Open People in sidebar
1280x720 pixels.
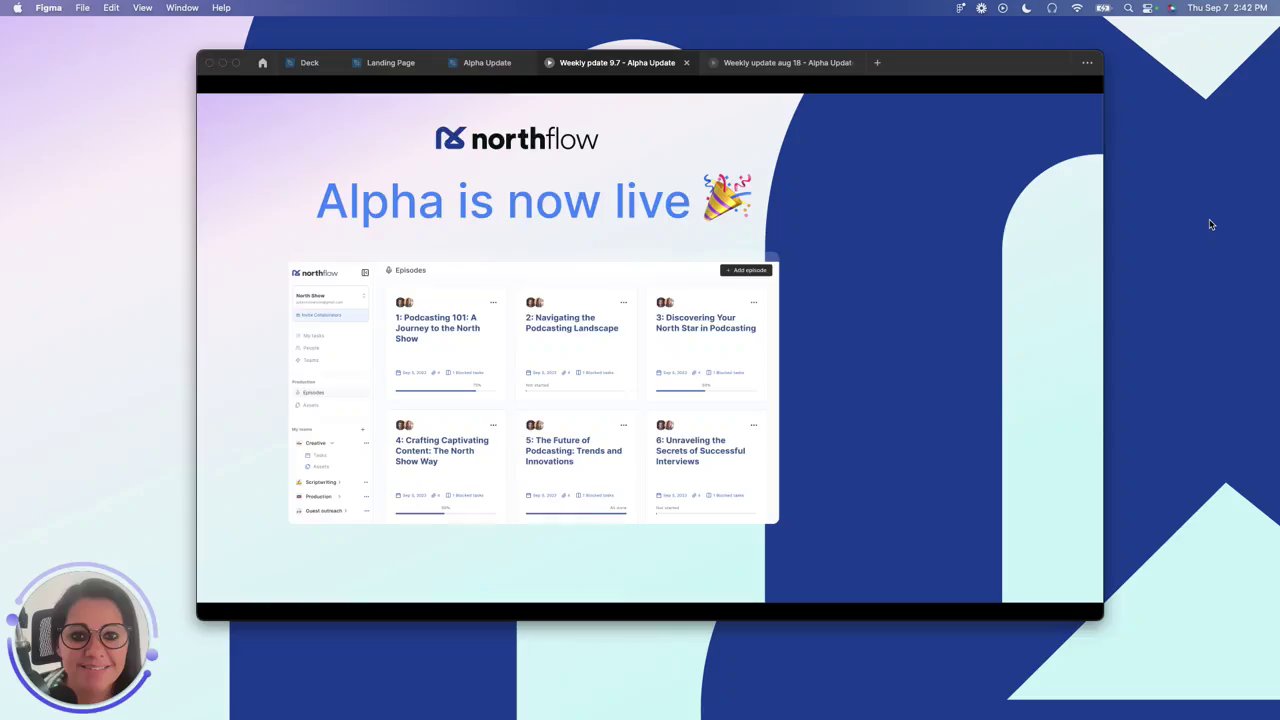tap(308, 348)
